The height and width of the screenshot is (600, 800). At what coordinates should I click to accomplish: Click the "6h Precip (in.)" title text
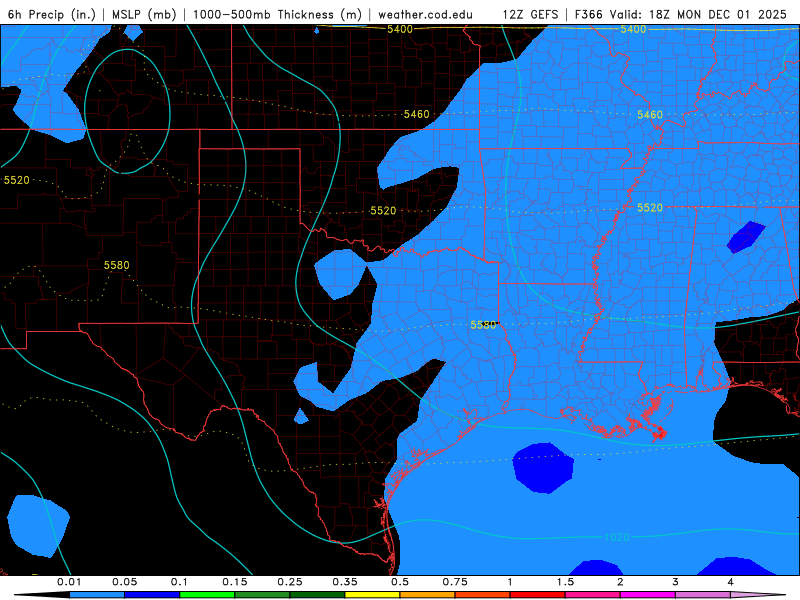click(52, 14)
